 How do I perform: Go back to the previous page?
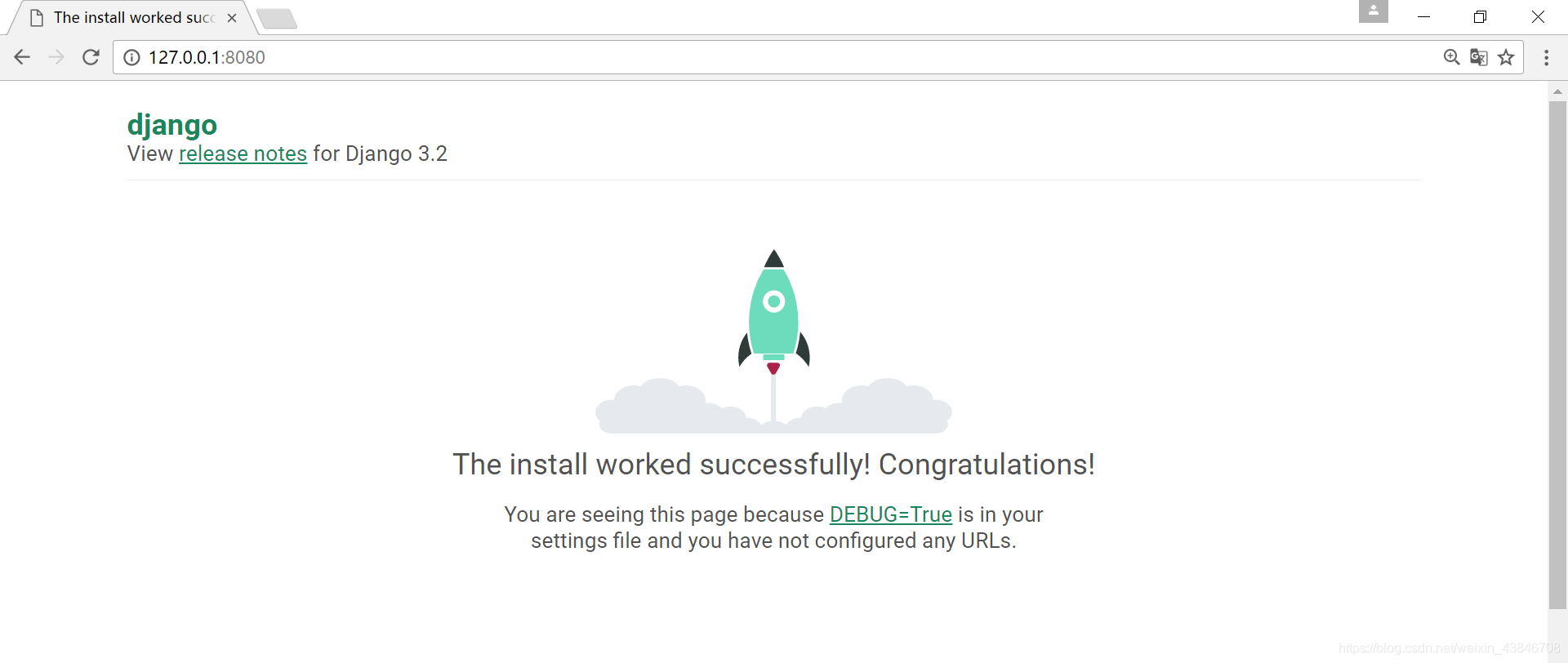(x=22, y=57)
